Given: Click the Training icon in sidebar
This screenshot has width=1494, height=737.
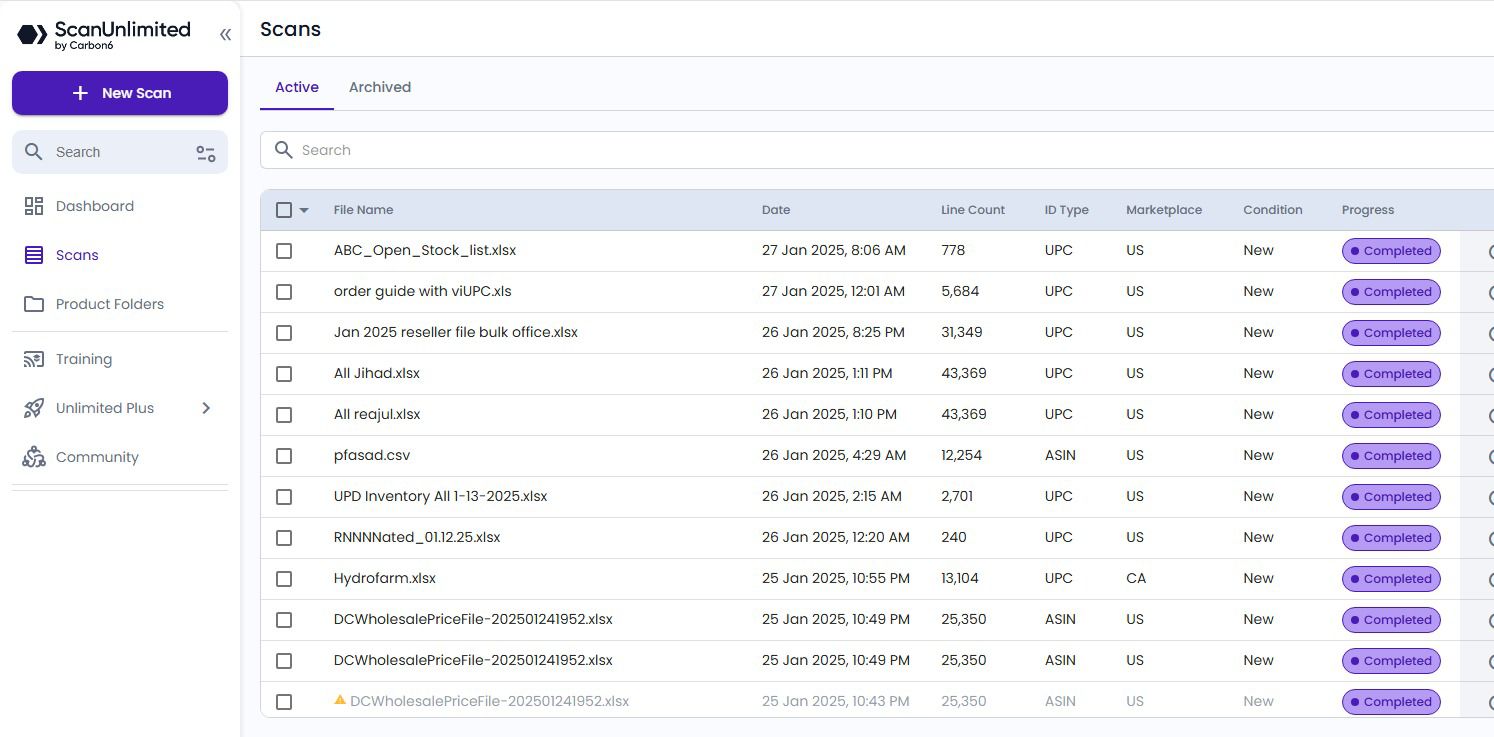Looking at the screenshot, I should point(34,359).
